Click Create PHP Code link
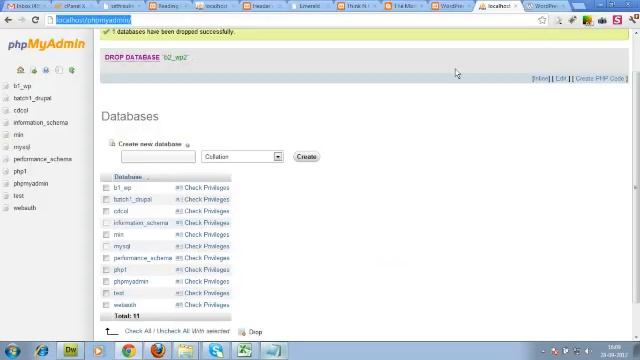The height and width of the screenshot is (360, 640). click(x=600, y=78)
